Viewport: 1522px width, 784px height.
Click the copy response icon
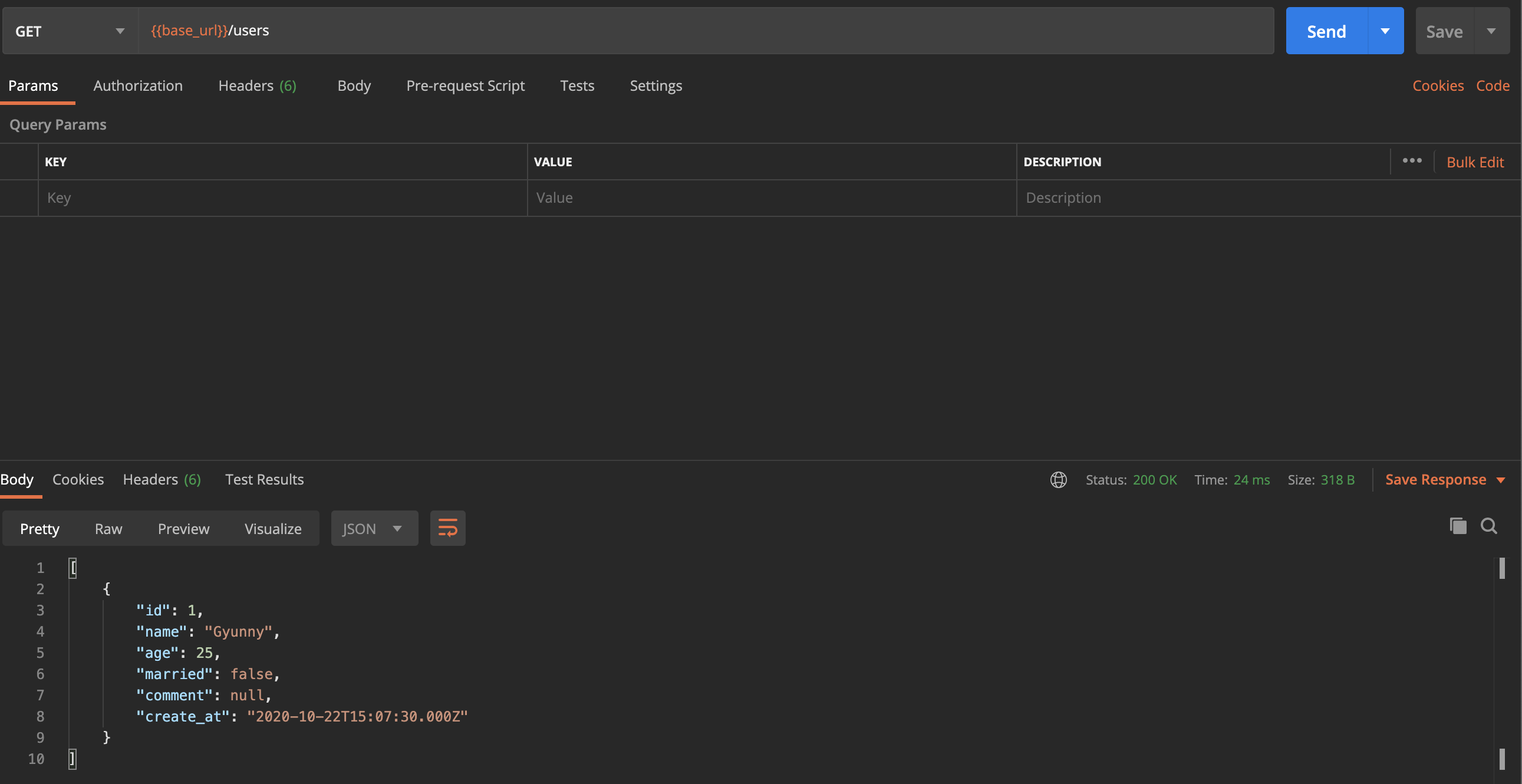[x=1458, y=525]
